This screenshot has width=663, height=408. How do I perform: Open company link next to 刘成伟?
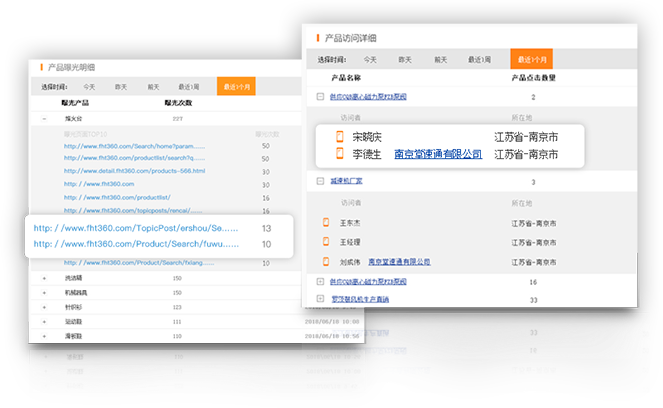(400, 262)
